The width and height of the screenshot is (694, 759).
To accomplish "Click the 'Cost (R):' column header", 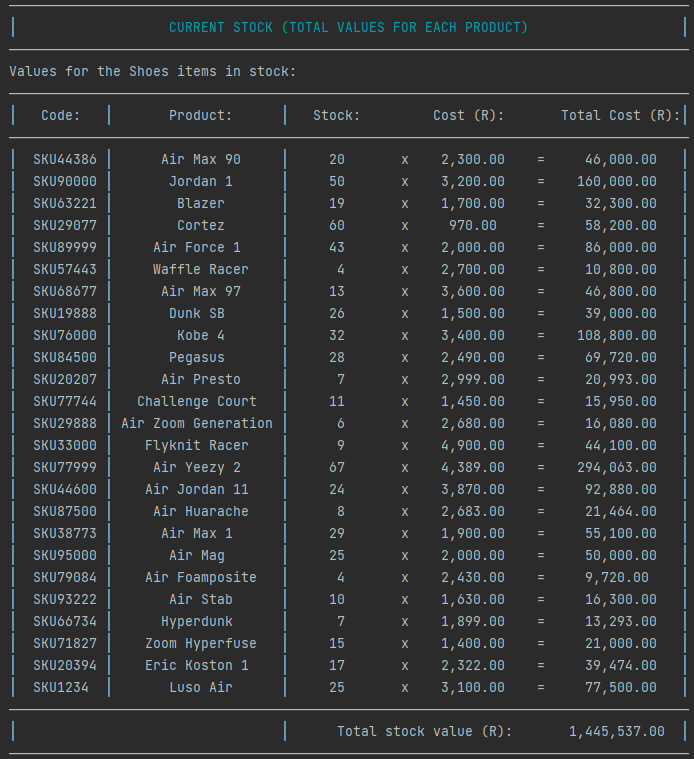I will point(468,115).
